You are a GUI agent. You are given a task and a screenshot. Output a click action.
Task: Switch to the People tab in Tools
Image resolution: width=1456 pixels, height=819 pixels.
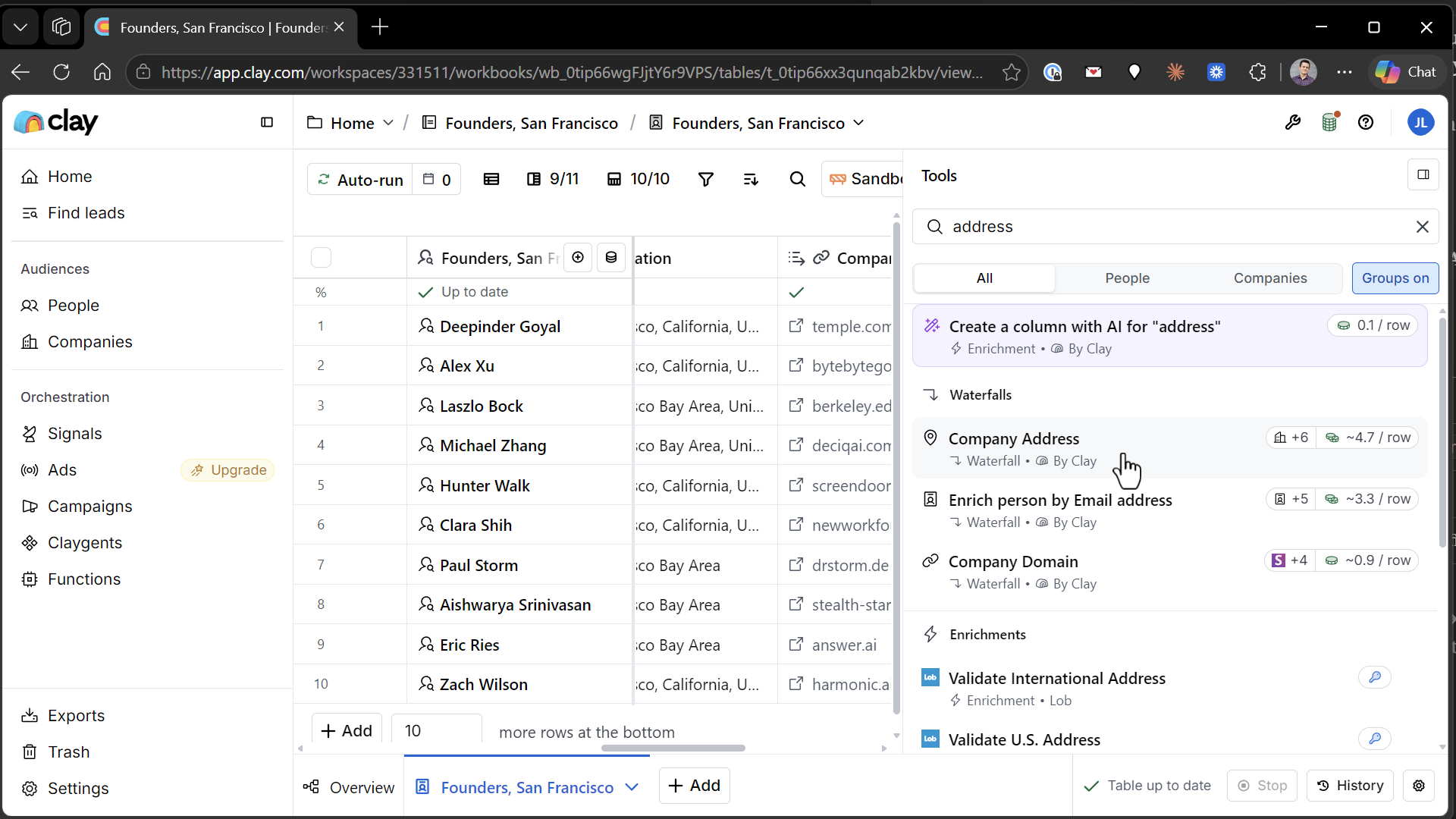pos(1127,278)
